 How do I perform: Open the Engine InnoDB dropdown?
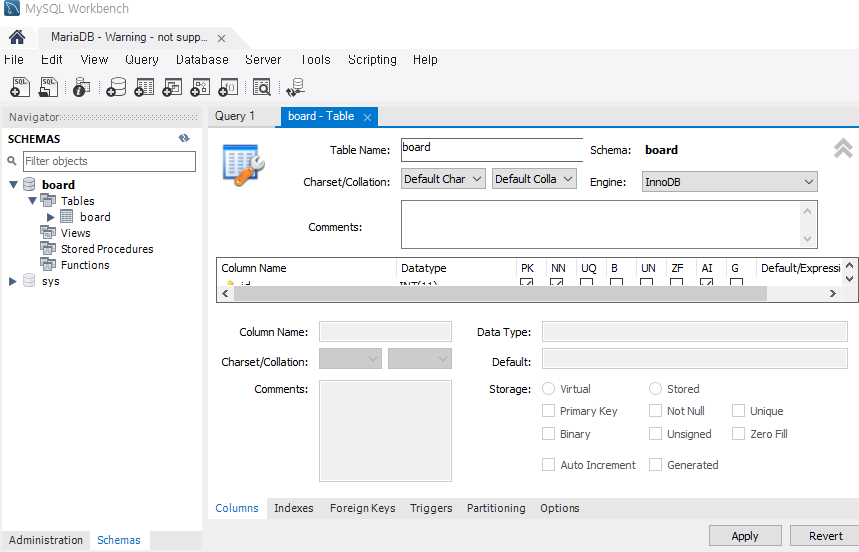[730, 182]
